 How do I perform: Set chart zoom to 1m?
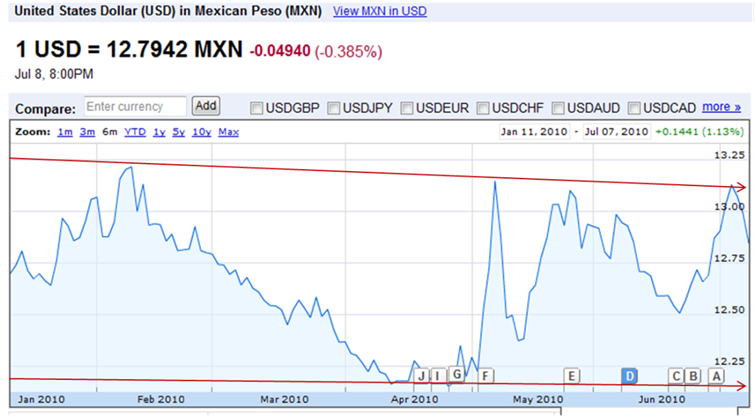coord(65,132)
